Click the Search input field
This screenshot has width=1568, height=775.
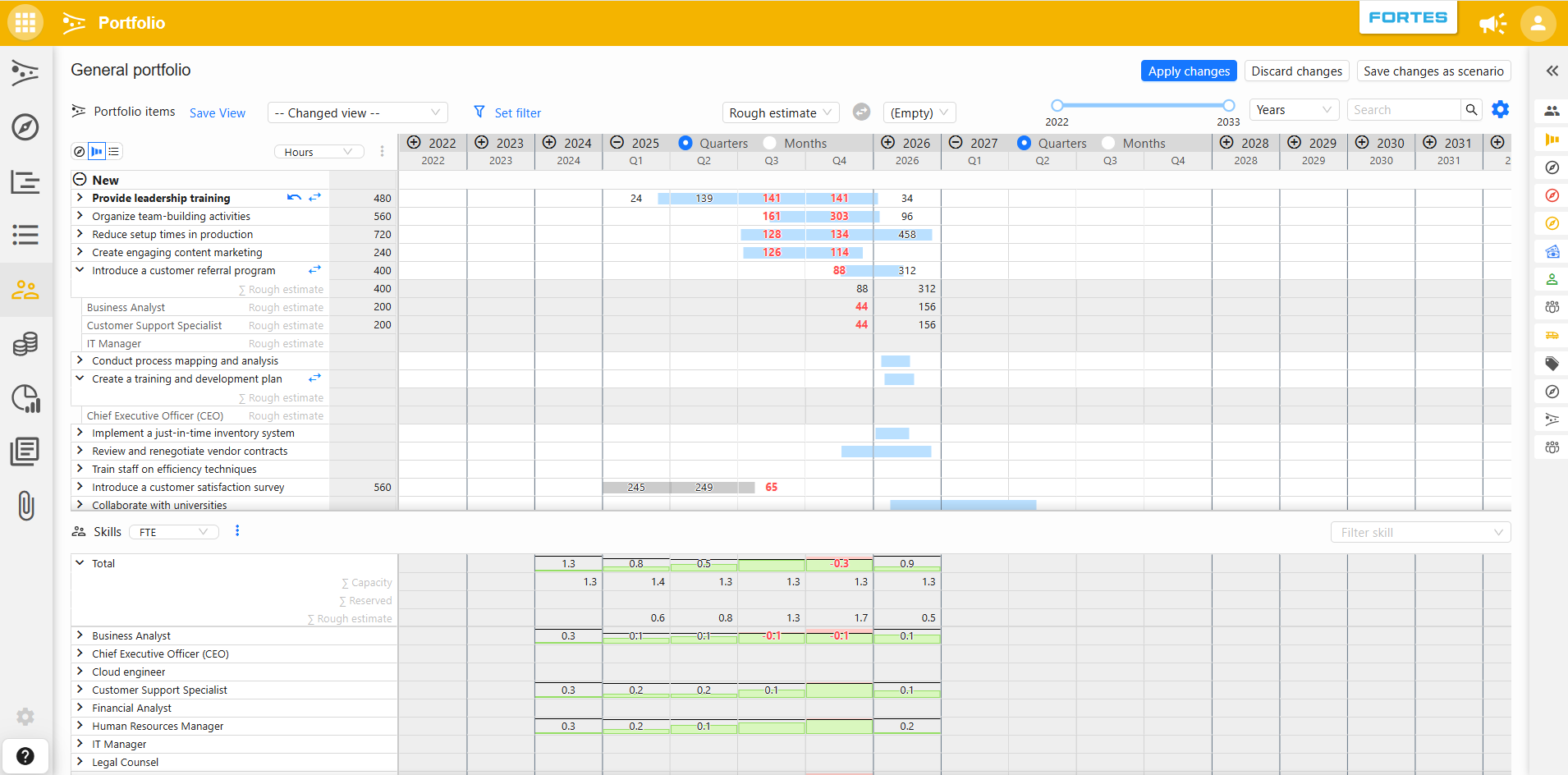[1405, 109]
